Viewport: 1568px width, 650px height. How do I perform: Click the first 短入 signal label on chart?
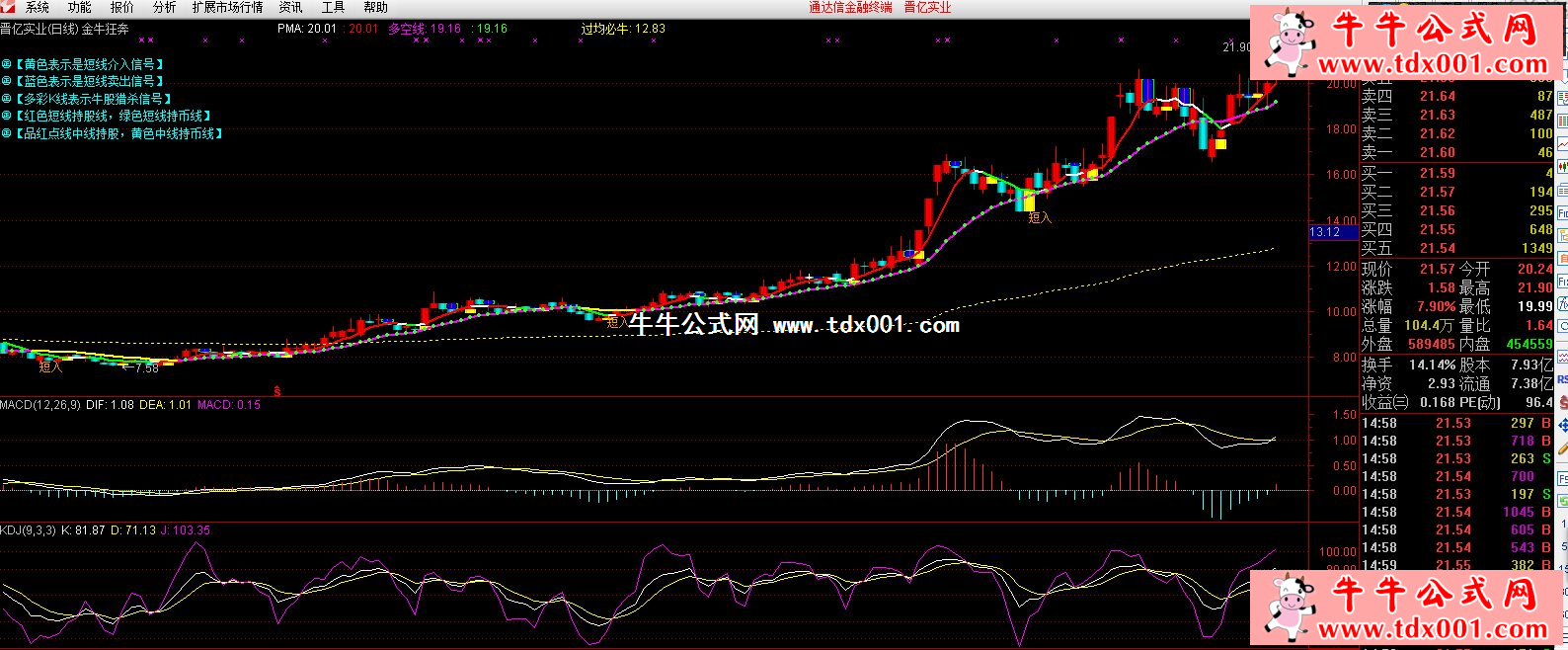(x=50, y=367)
